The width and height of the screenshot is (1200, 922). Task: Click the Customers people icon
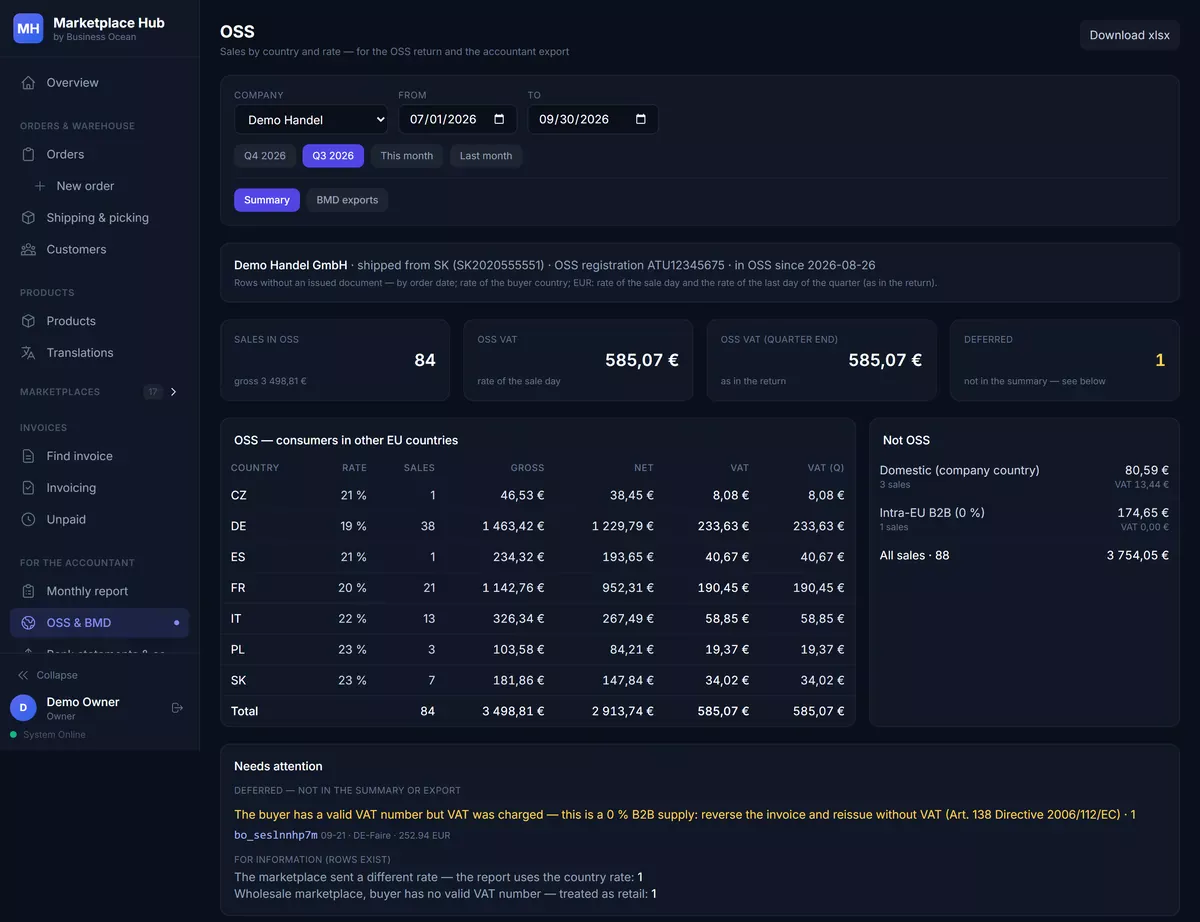click(x=28, y=249)
